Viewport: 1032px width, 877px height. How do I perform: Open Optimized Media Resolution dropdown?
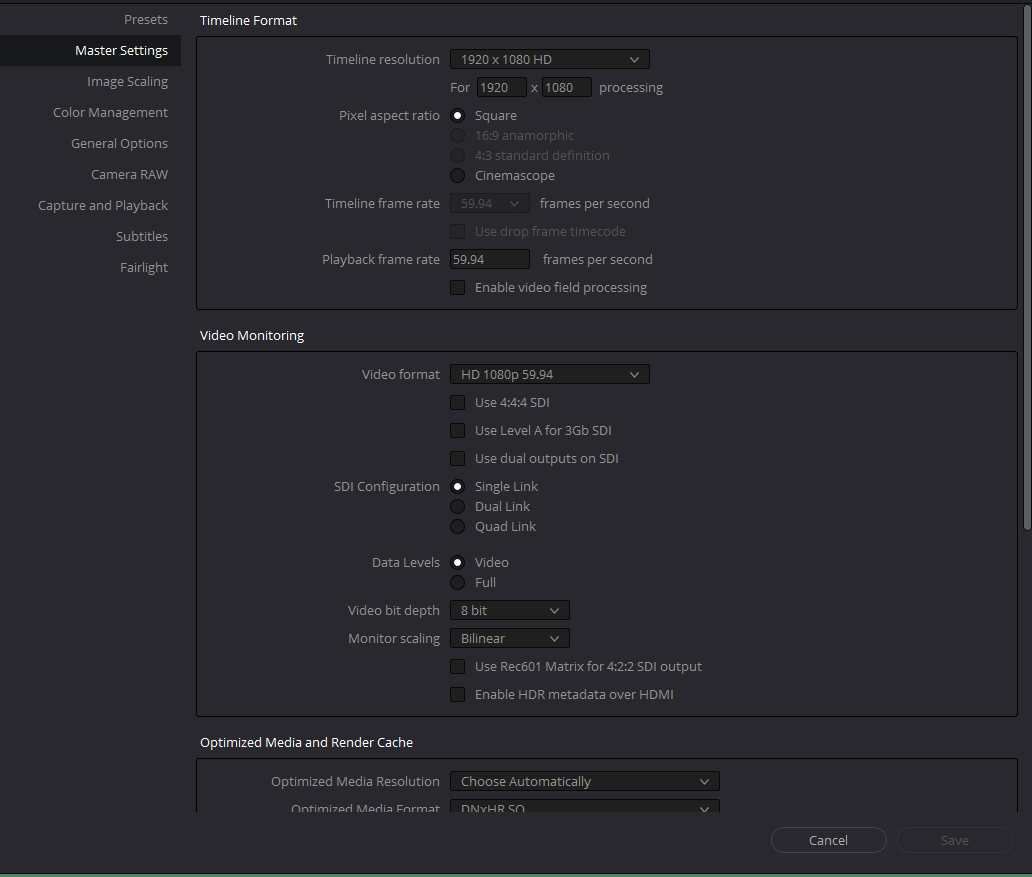pyautogui.click(x=584, y=782)
